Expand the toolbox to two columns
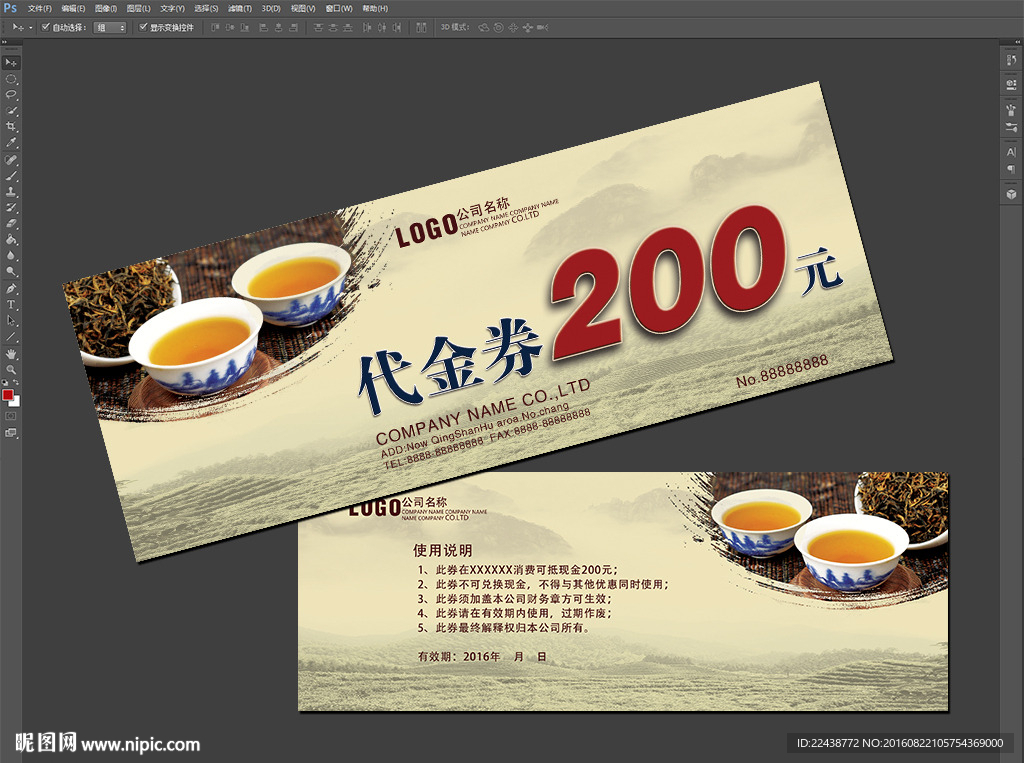The width and height of the screenshot is (1024, 763). tap(5, 42)
